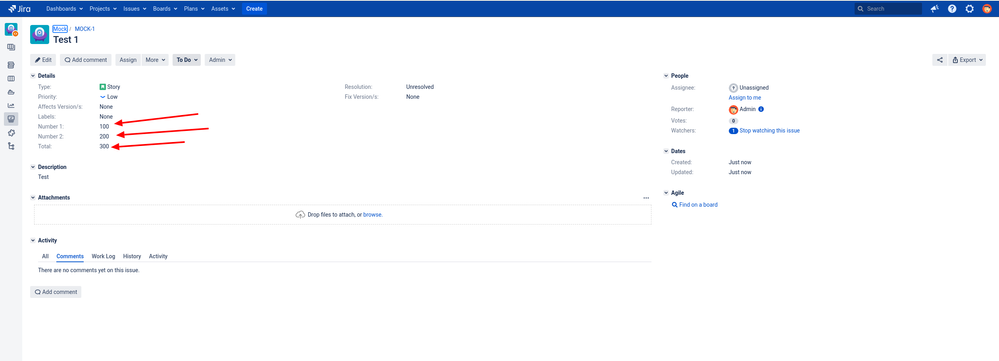Open the Projects menu
Screen dimensions: 999x361
point(103,9)
